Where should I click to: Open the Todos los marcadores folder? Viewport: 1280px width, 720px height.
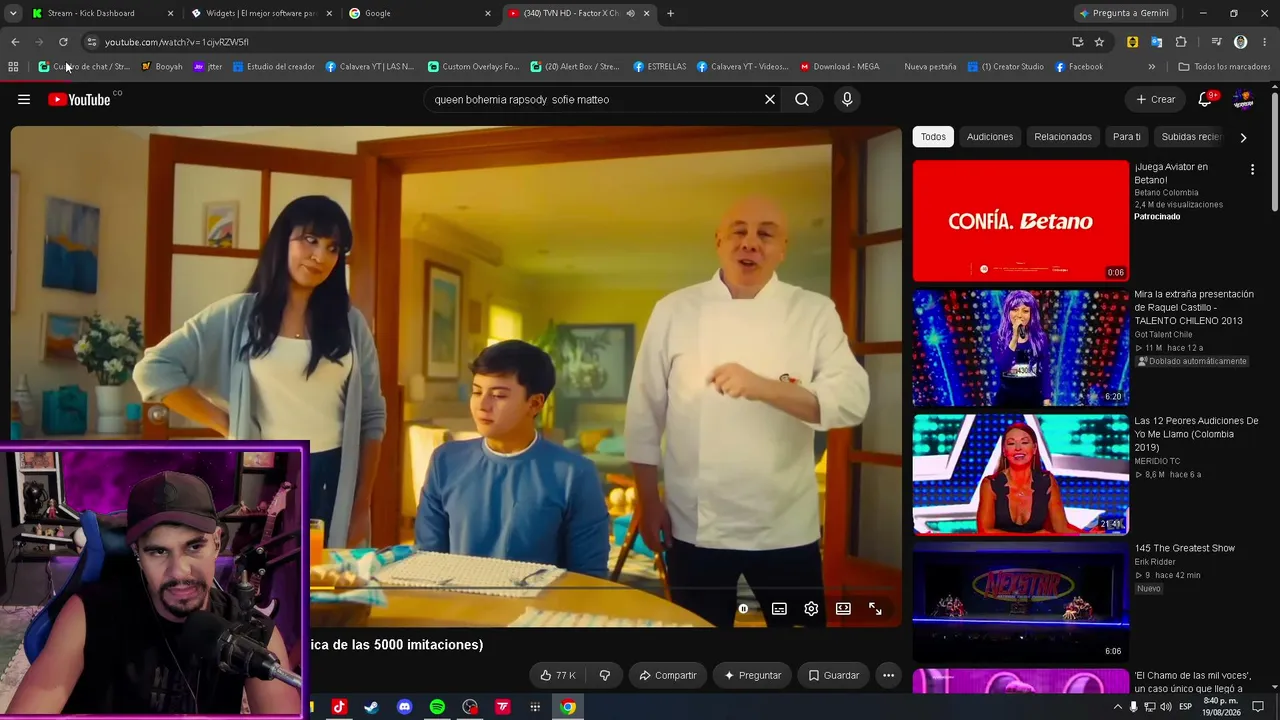(1224, 67)
